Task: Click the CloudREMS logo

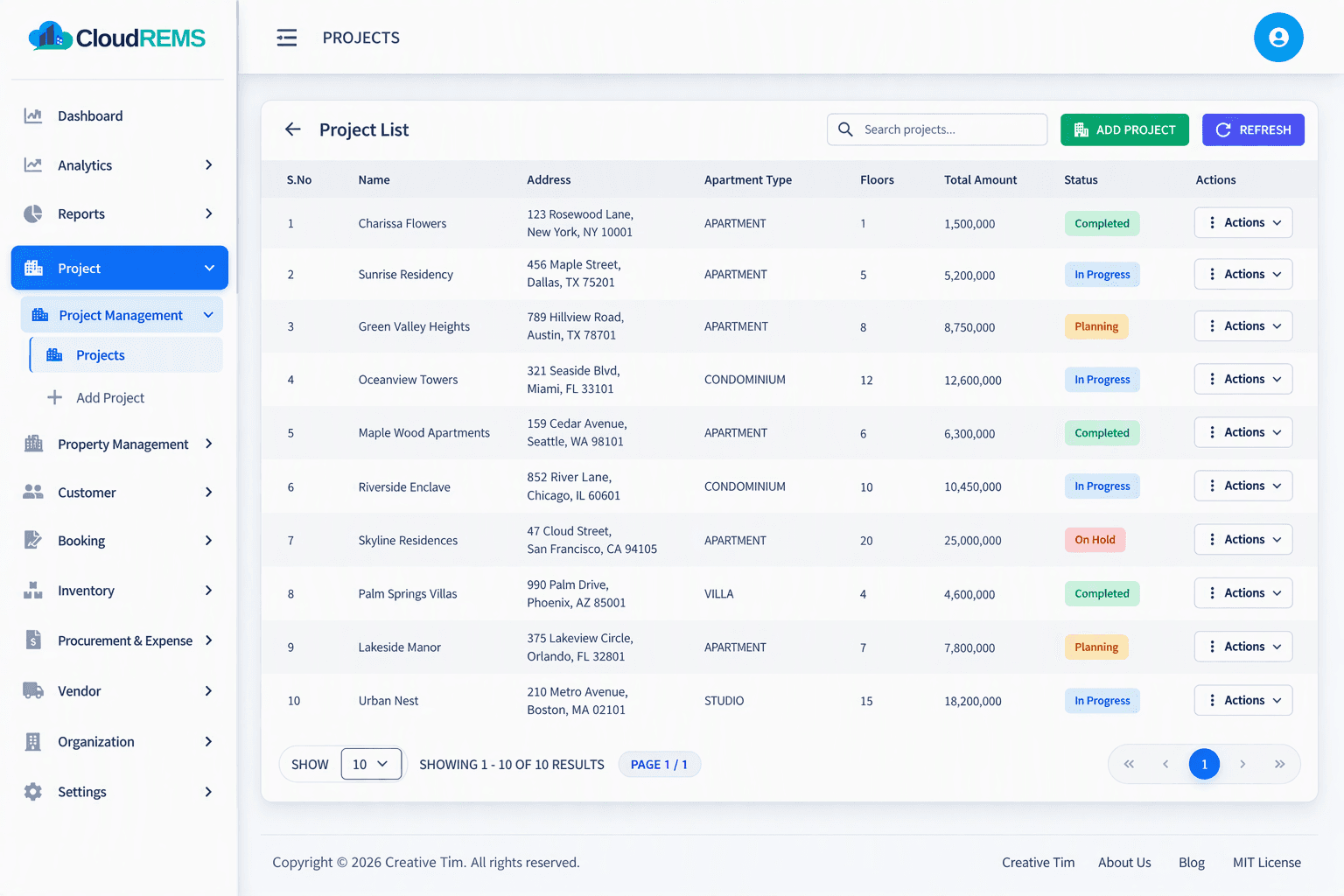Action: point(117,37)
